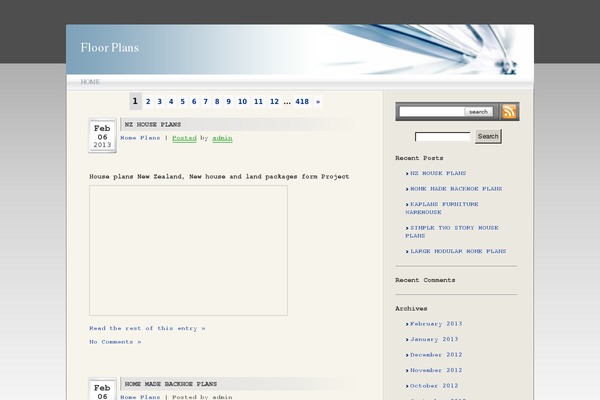Image resolution: width=600 pixels, height=400 pixels.
Task: Open the orange RSS feed icon
Action: 509,111
